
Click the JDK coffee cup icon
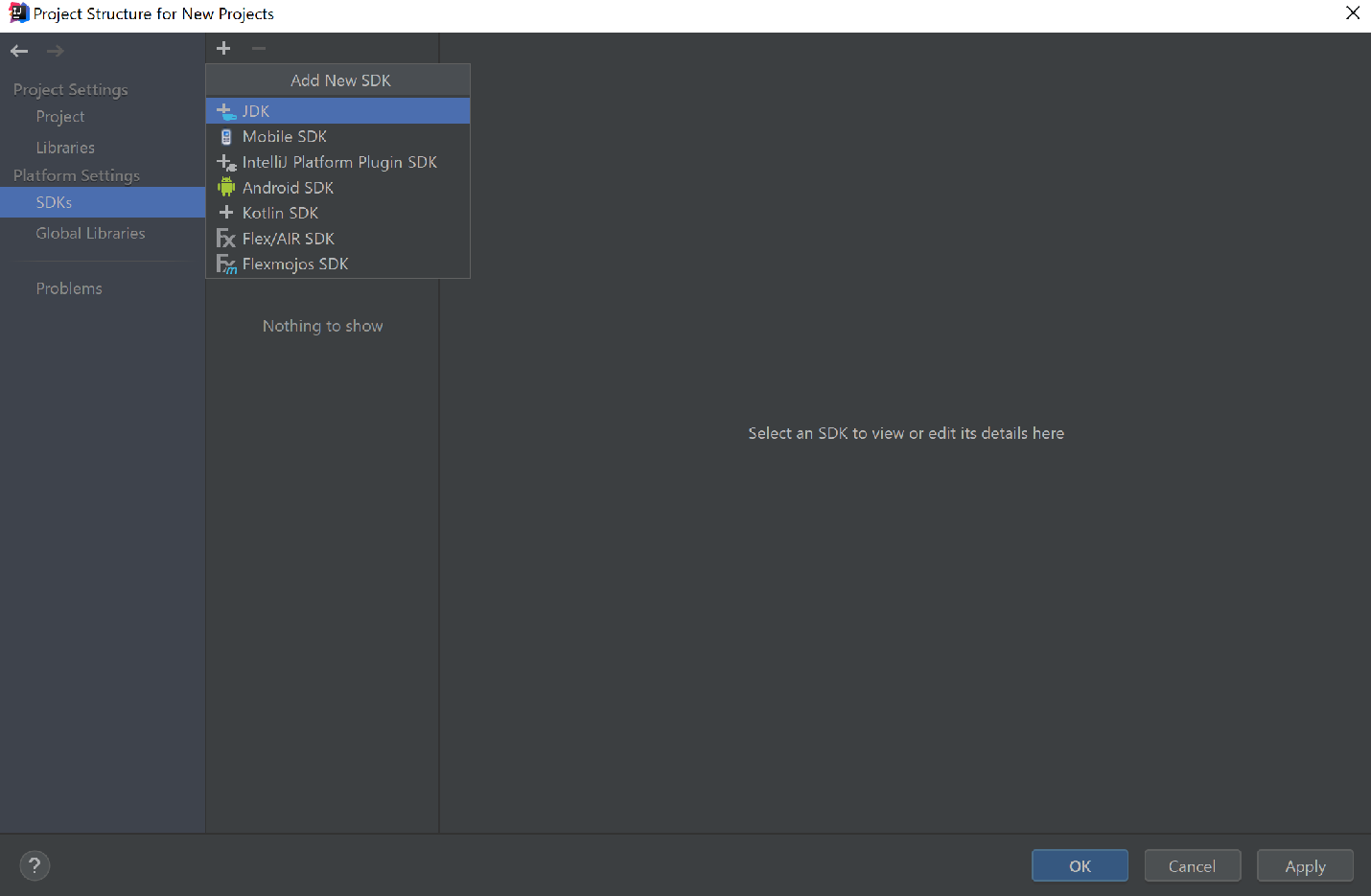tap(226, 110)
